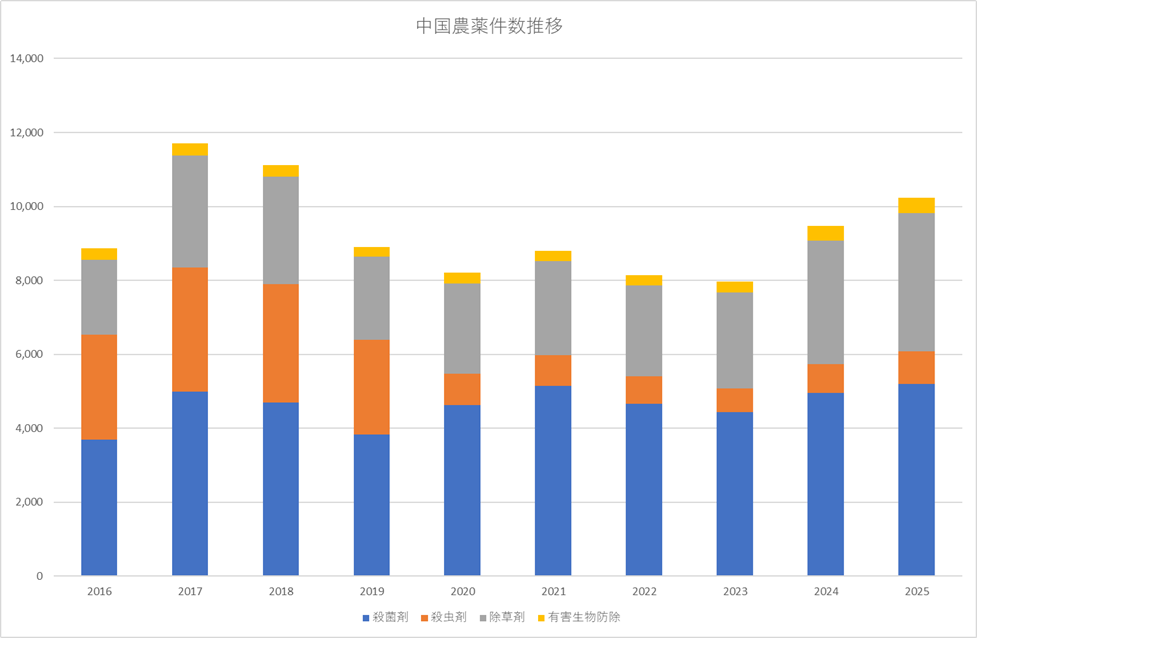Click the 14,000 value on vertical axis
The image size is (1152, 648).
point(26,59)
